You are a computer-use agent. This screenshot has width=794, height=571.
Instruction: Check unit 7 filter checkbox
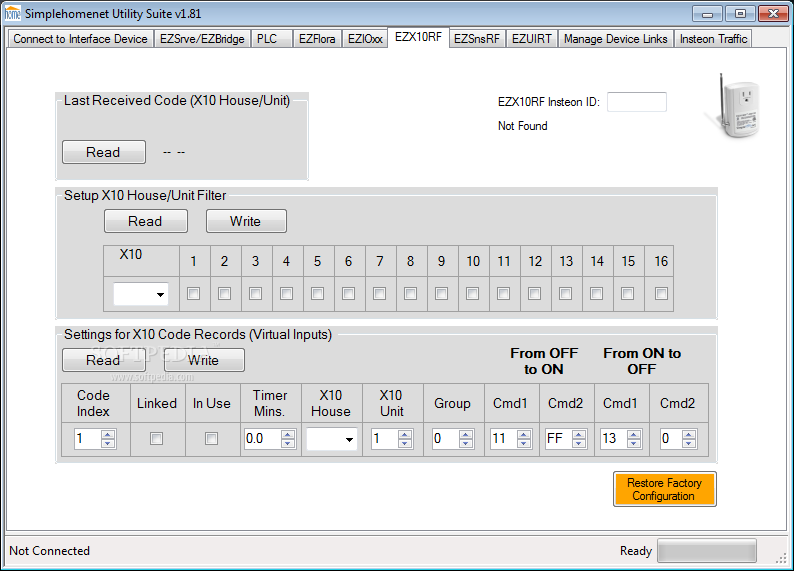[379, 294]
